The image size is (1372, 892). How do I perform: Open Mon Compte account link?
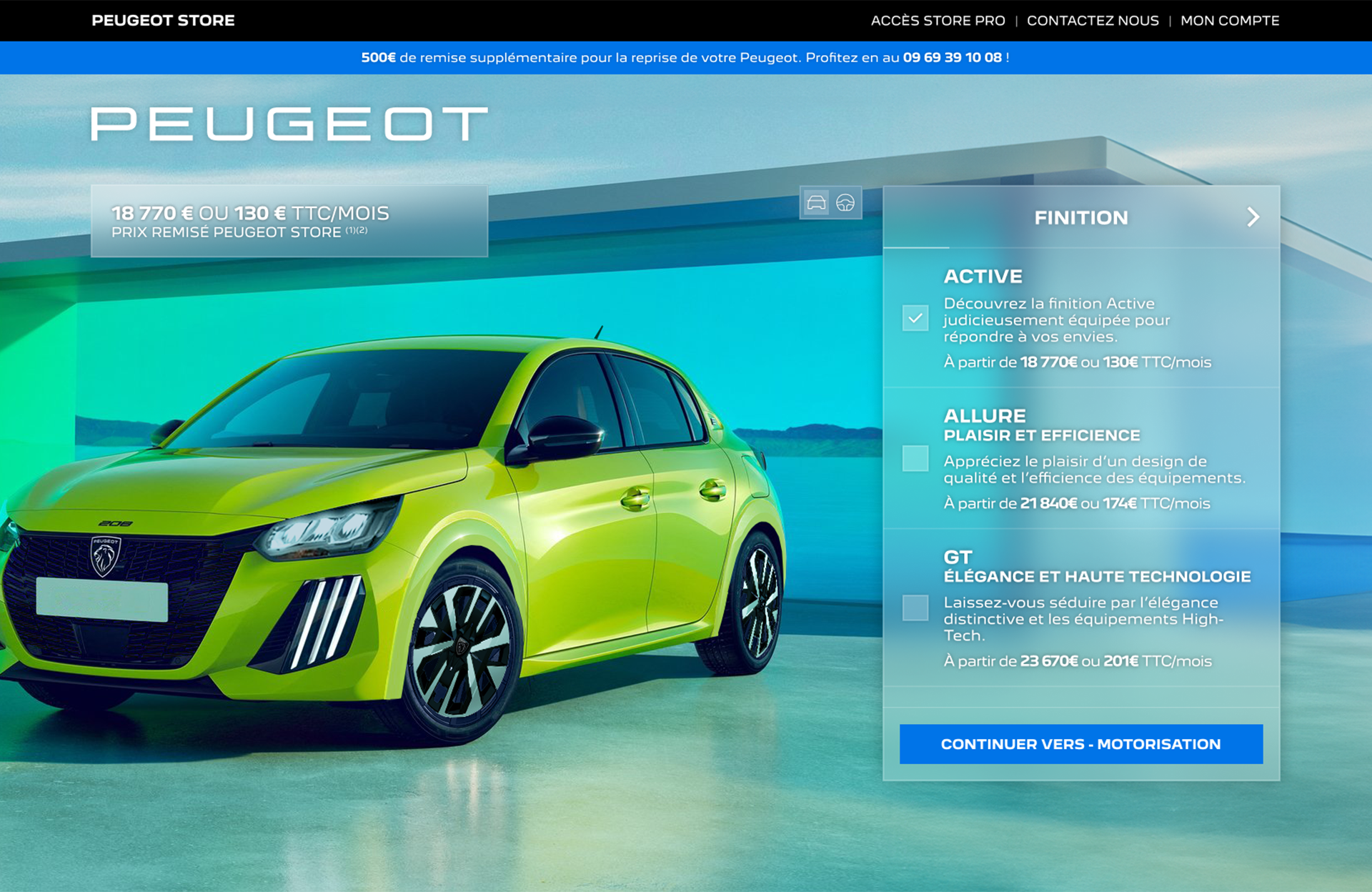click(x=1229, y=21)
